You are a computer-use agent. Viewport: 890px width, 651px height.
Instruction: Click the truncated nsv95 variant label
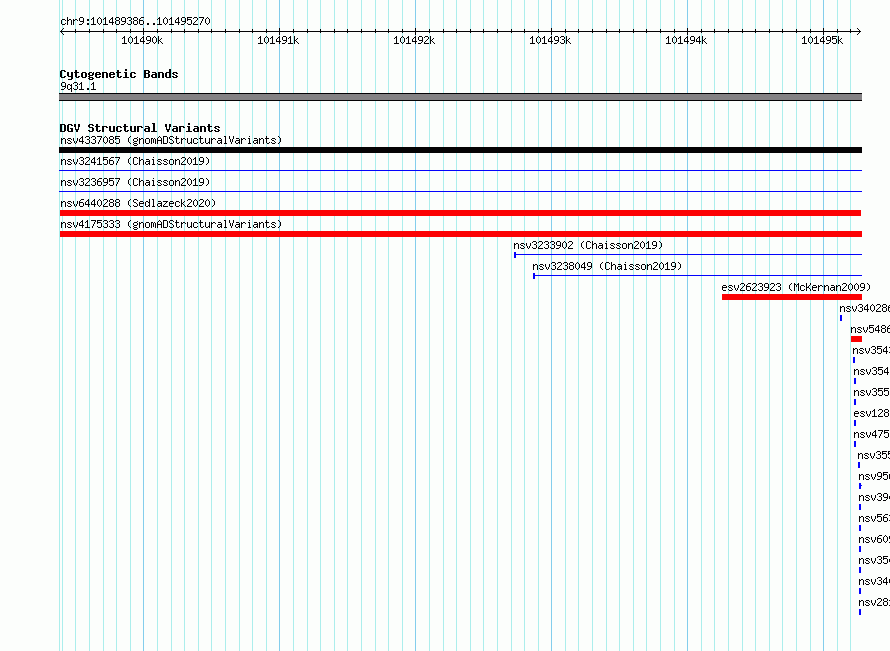(x=874, y=476)
